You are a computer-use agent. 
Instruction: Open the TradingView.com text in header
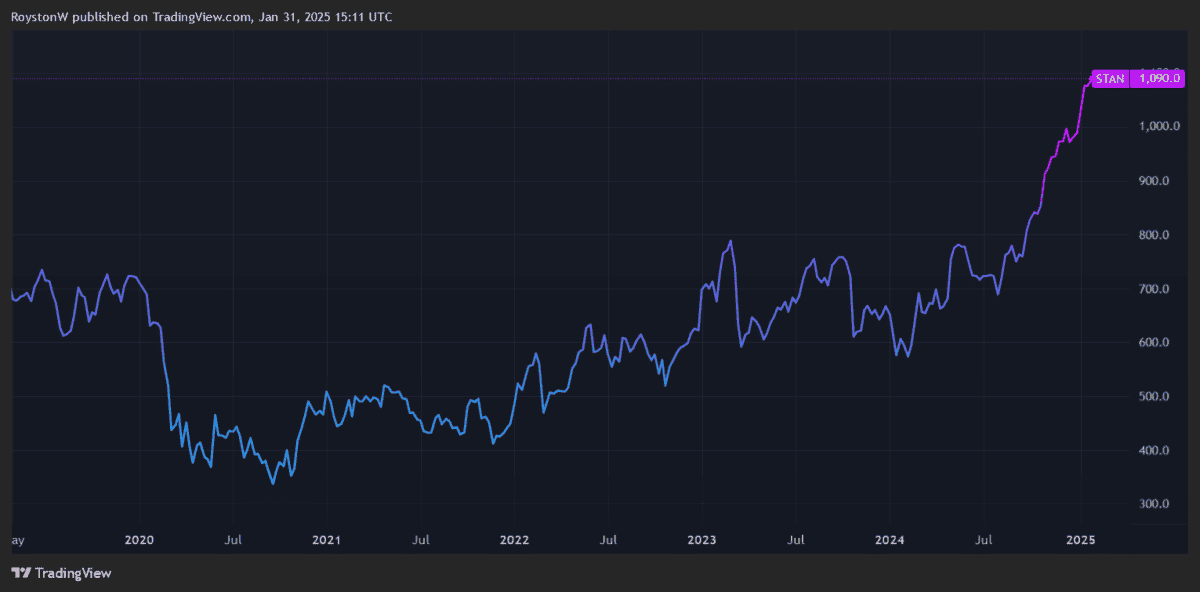[x=204, y=17]
